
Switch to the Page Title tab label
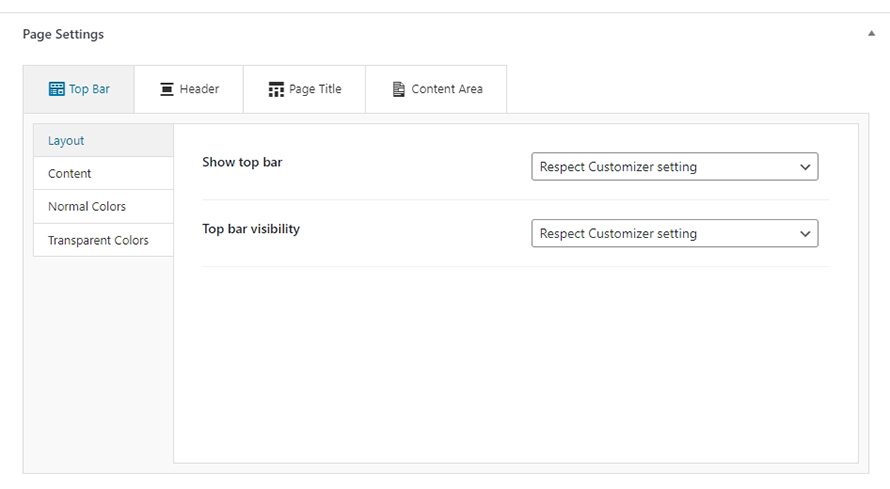click(315, 89)
